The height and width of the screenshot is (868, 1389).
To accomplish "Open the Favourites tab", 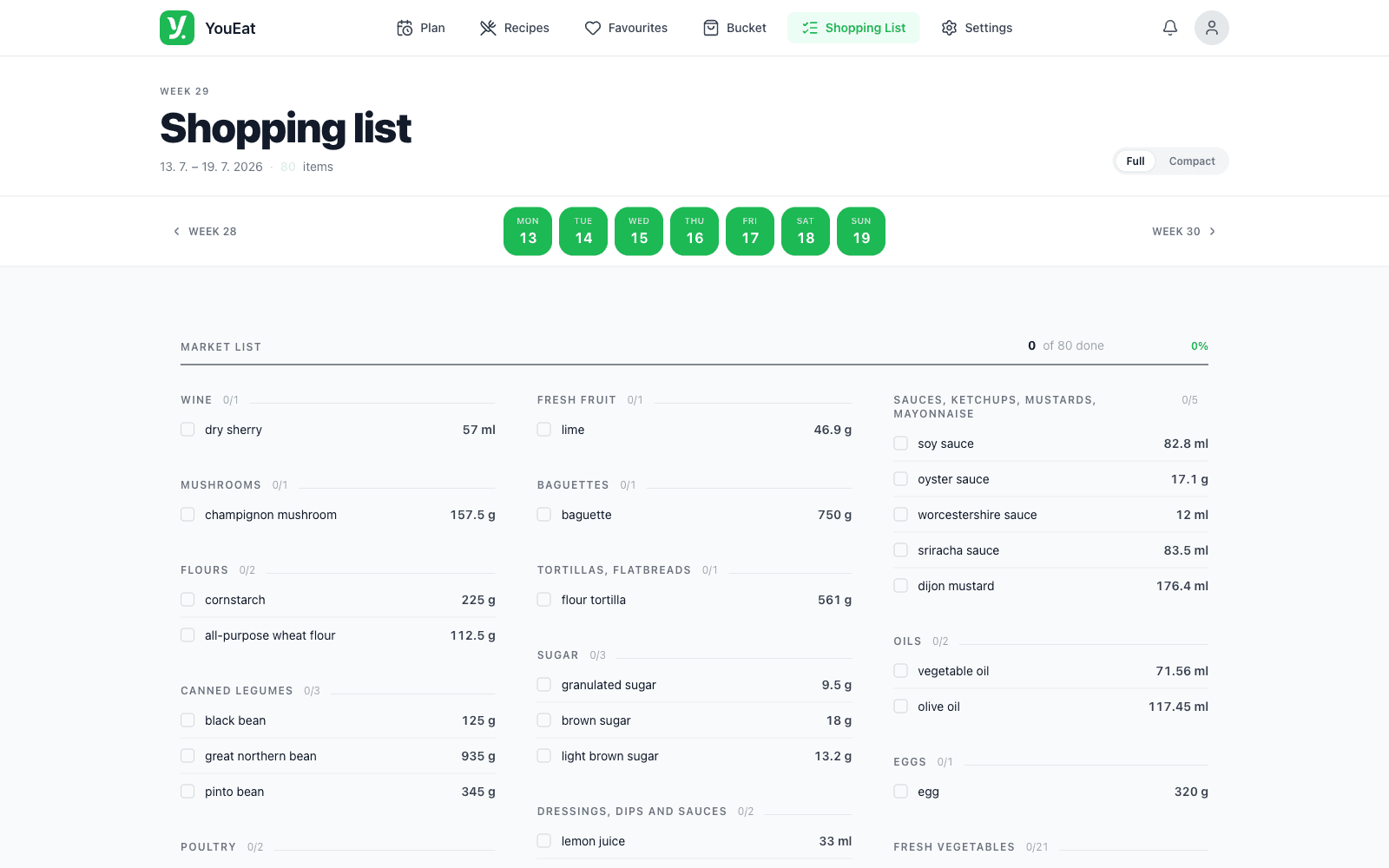I will tap(626, 28).
